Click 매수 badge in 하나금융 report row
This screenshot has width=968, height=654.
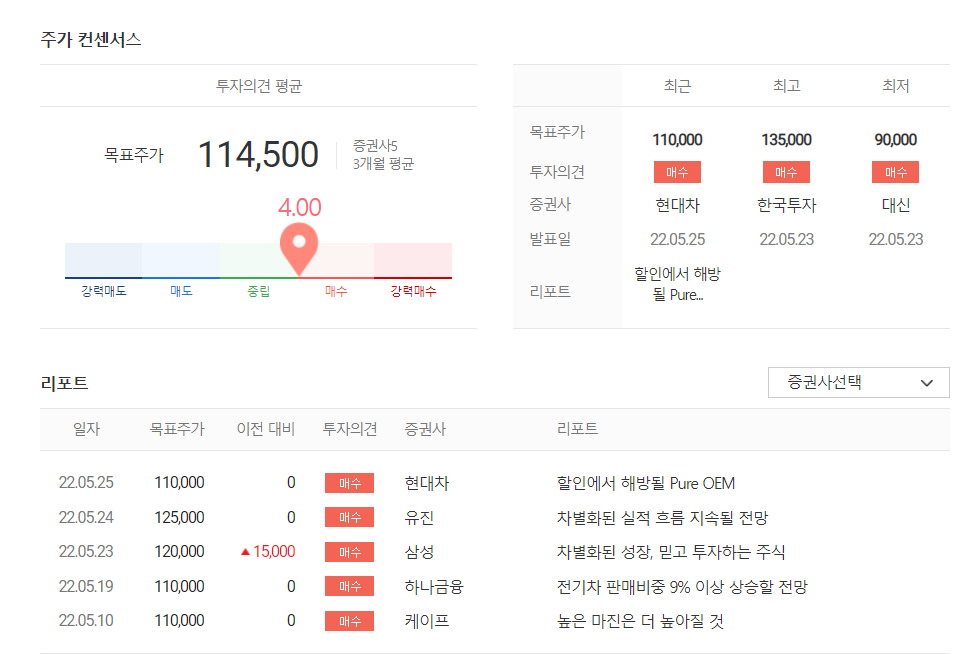[349, 586]
